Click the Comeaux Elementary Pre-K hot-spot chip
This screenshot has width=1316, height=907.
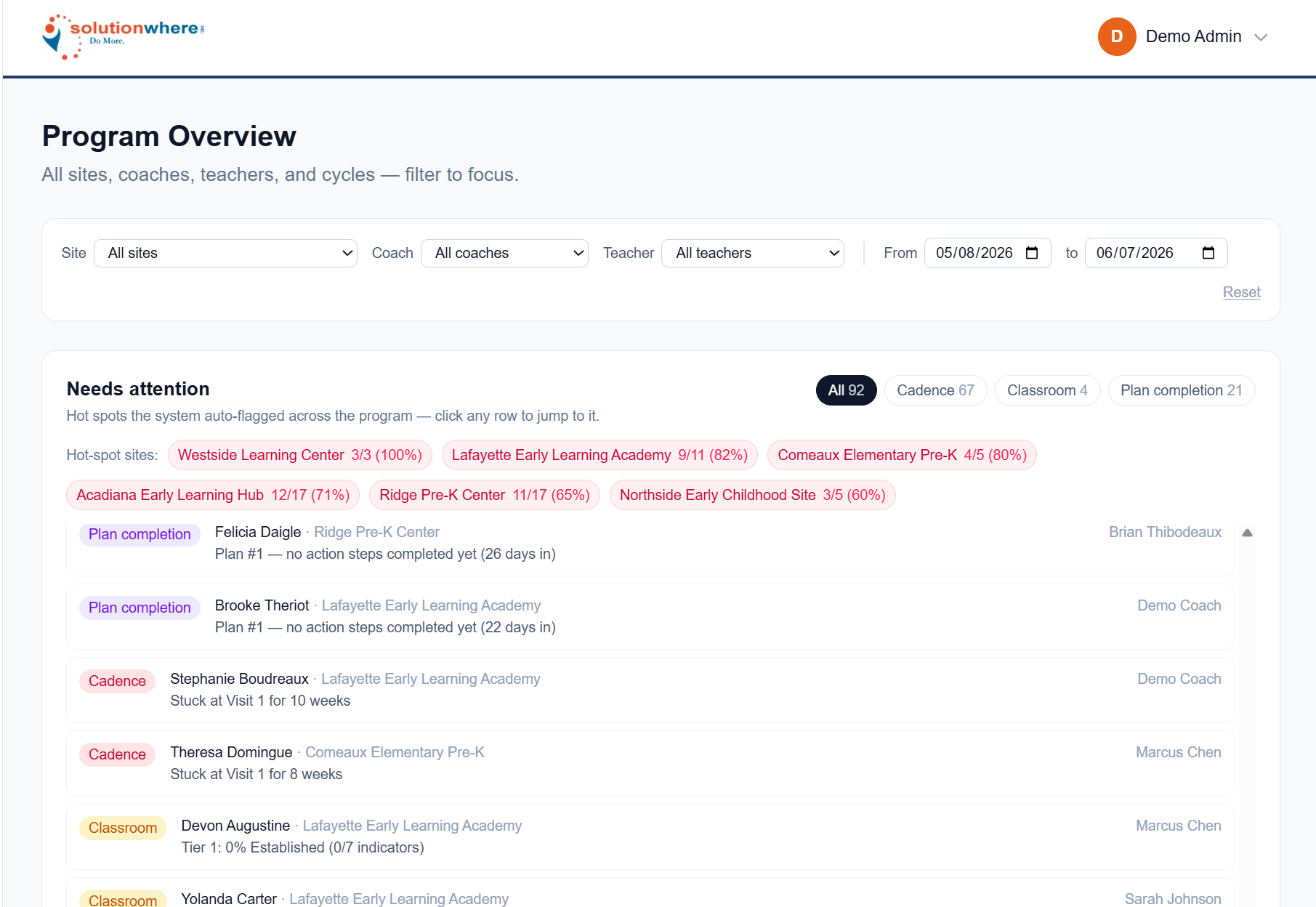pos(902,455)
